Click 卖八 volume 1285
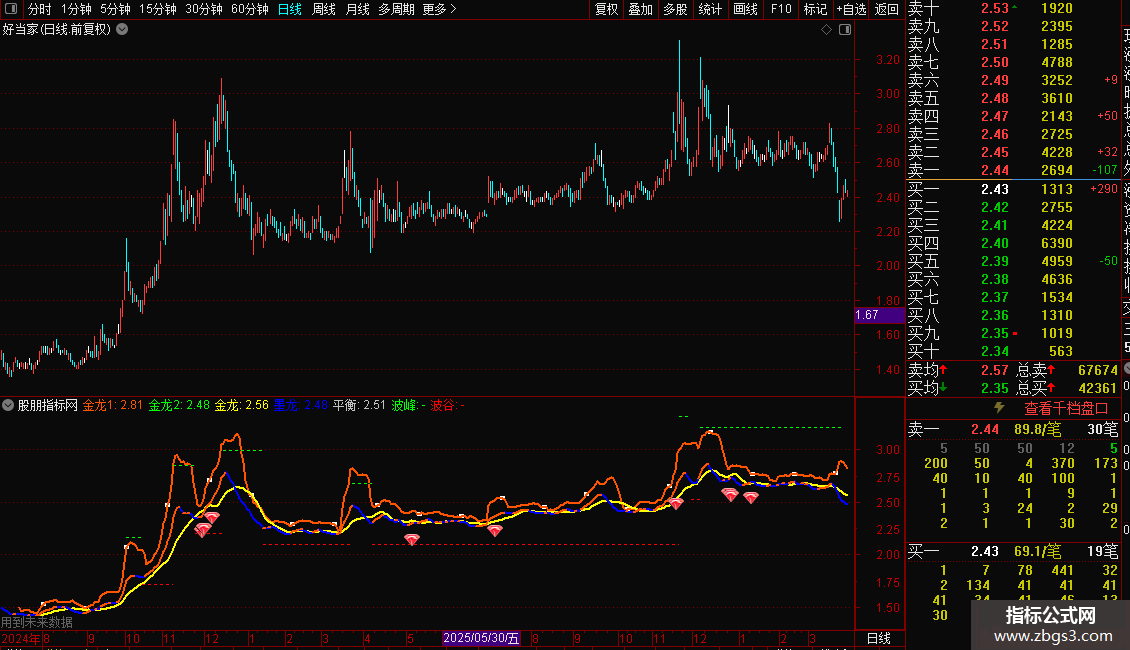 pos(1056,45)
